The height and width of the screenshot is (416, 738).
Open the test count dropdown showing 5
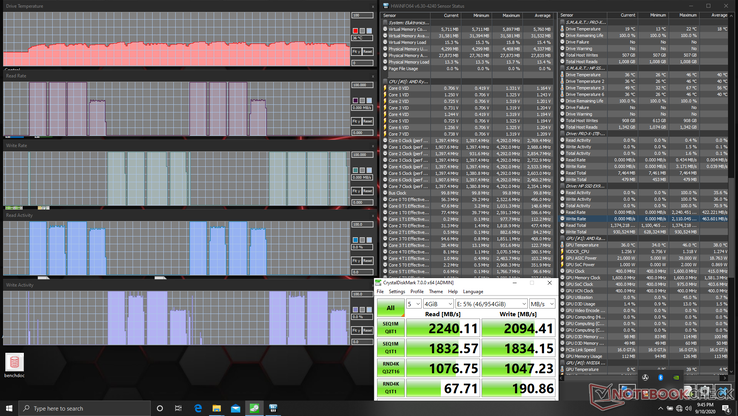point(414,304)
